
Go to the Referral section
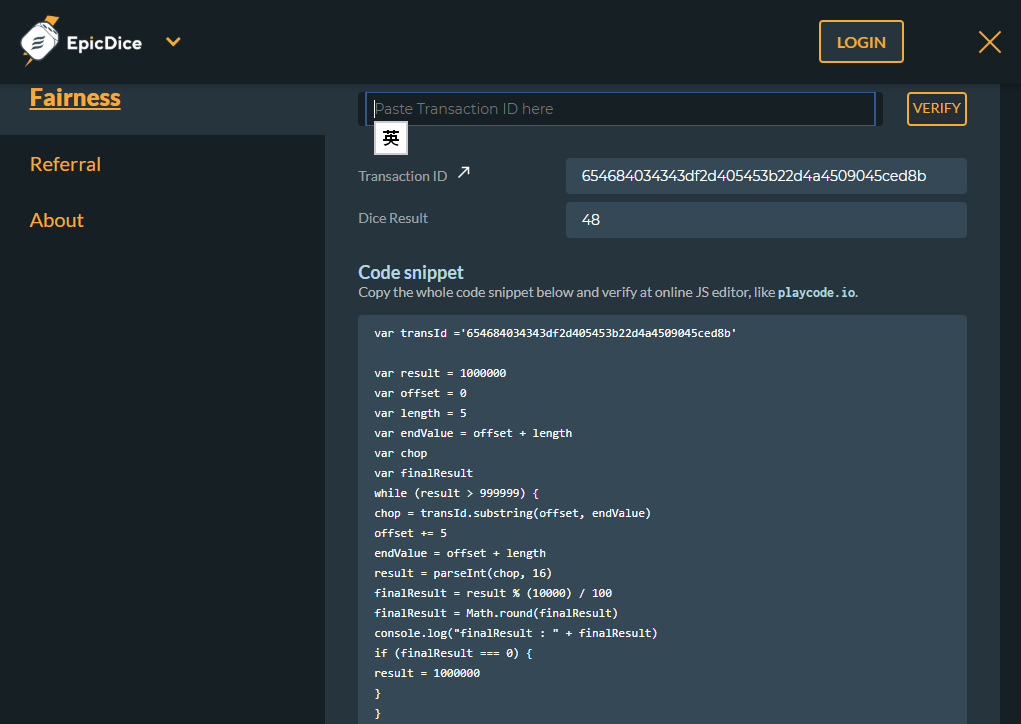pyautogui.click(x=65, y=164)
